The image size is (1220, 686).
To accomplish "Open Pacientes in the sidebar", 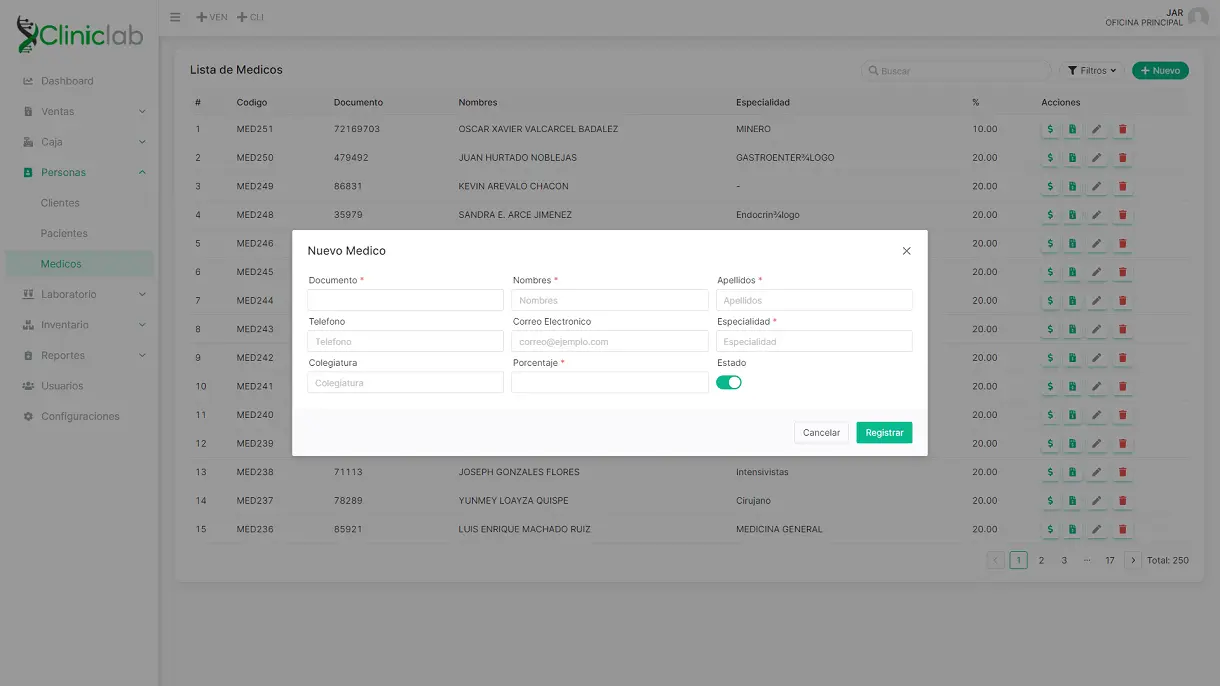I will coord(64,233).
